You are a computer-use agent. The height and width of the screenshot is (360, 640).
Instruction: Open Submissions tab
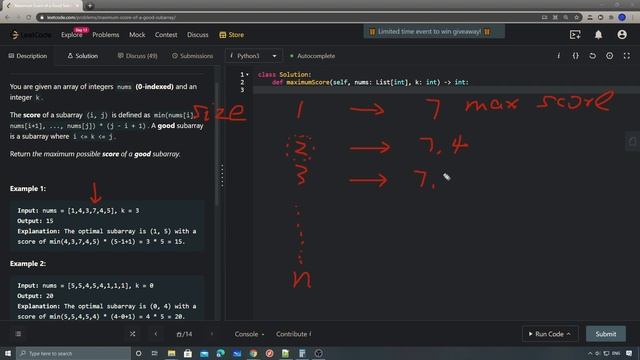[x=192, y=56]
